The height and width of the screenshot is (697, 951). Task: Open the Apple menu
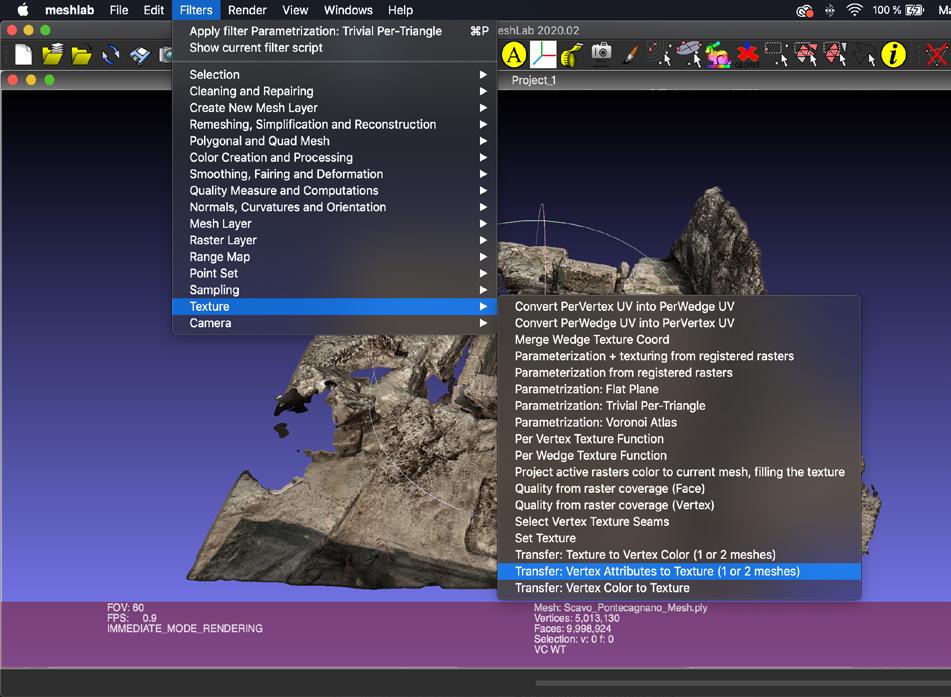[22, 10]
